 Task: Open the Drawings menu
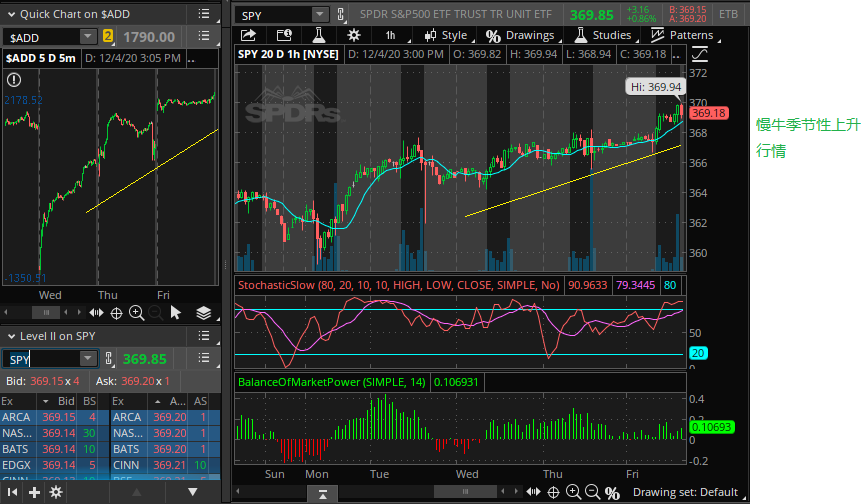522,35
